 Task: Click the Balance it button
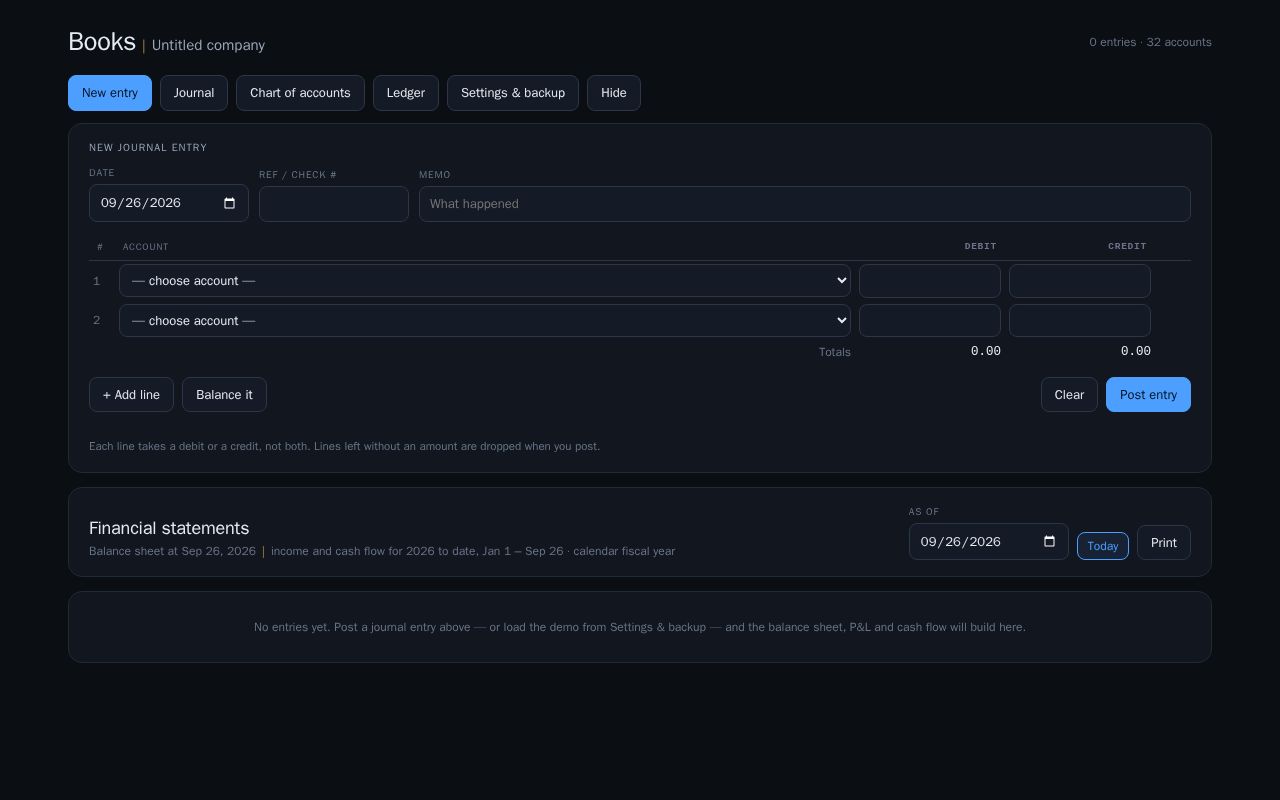coord(224,395)
